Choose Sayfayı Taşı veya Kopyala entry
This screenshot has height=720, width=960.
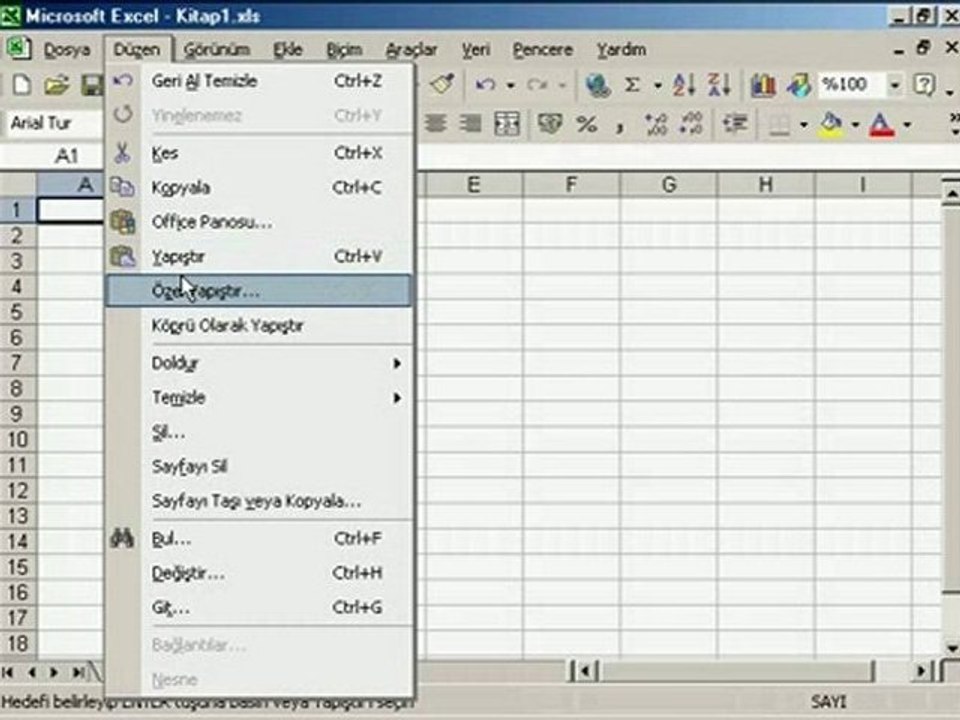click(x=258, y=501)
